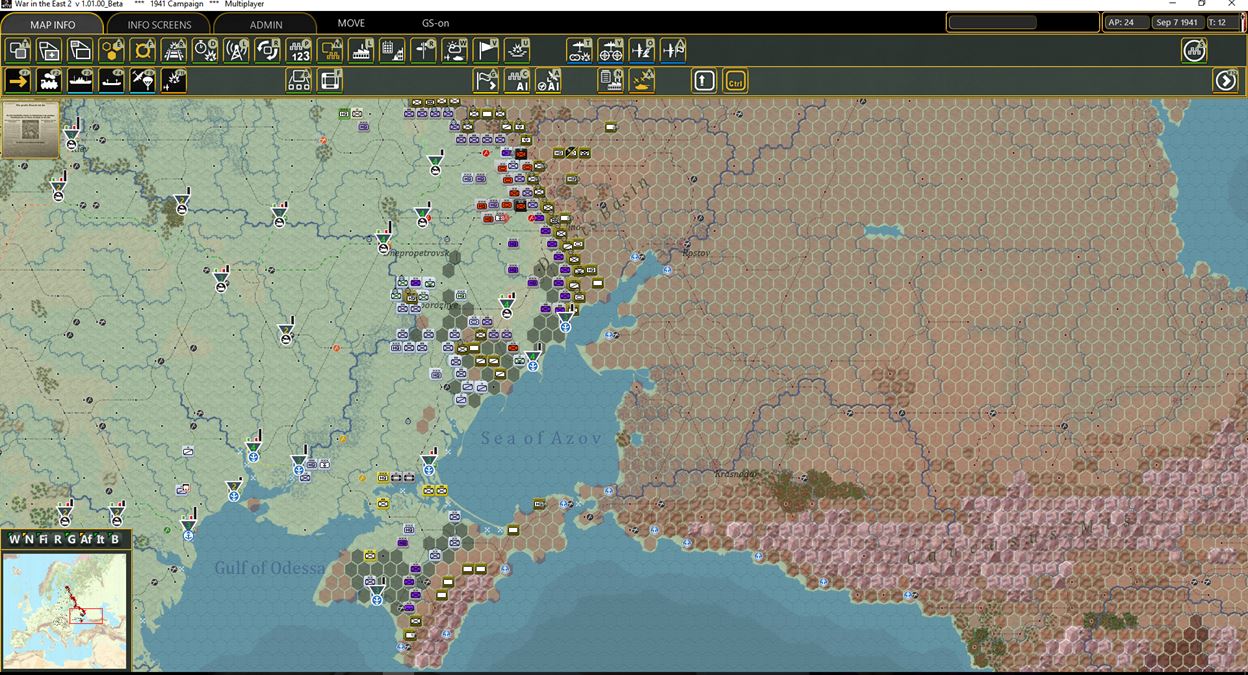Open the AI air assist icon
Screen dimensions: 1248x675
point(548,81)
